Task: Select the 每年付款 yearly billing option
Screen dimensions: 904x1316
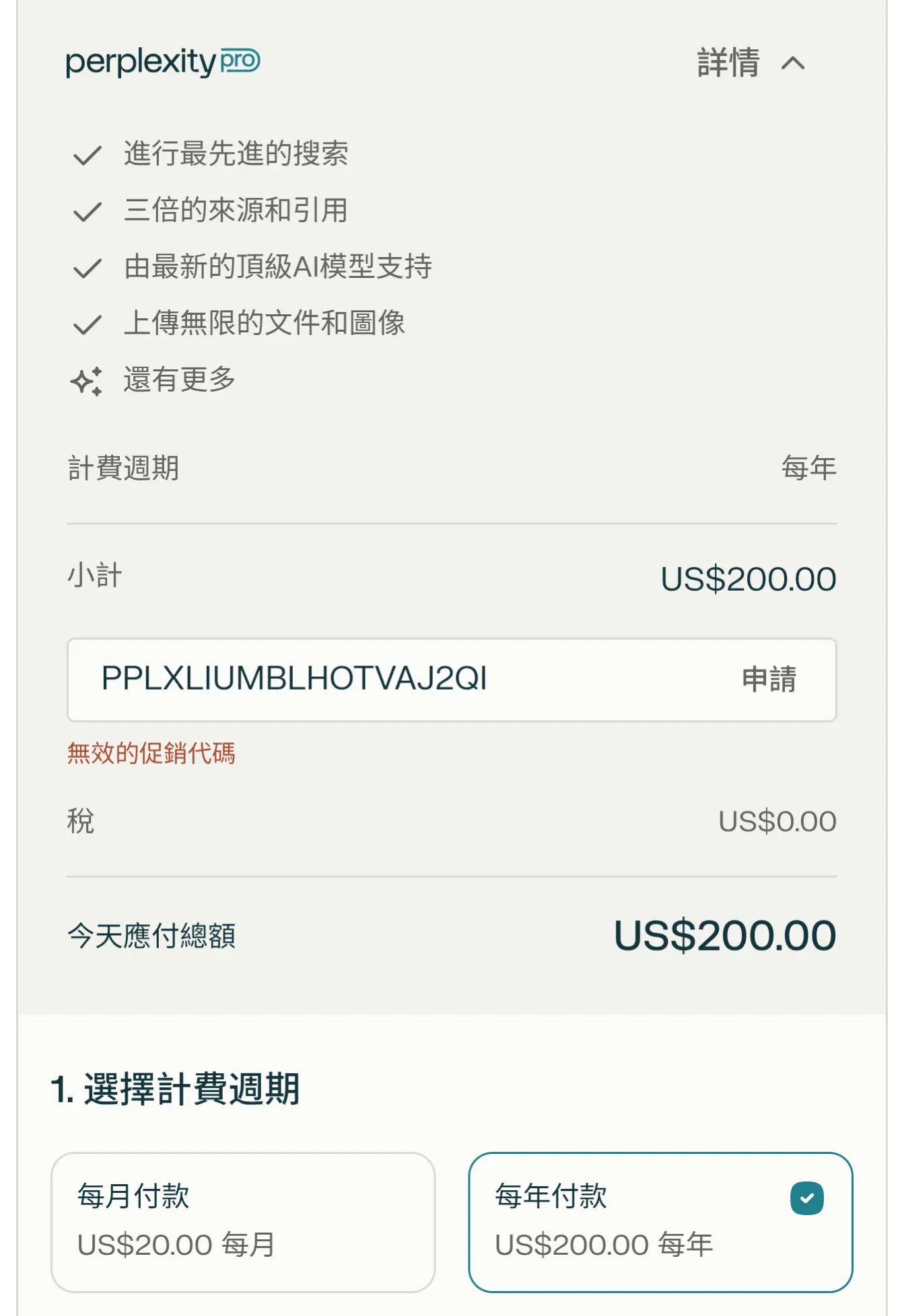Action: point(660,1222)
